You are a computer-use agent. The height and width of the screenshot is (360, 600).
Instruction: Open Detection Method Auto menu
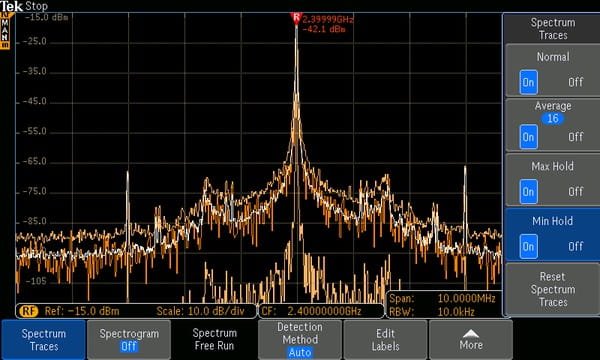click(300, 340)
